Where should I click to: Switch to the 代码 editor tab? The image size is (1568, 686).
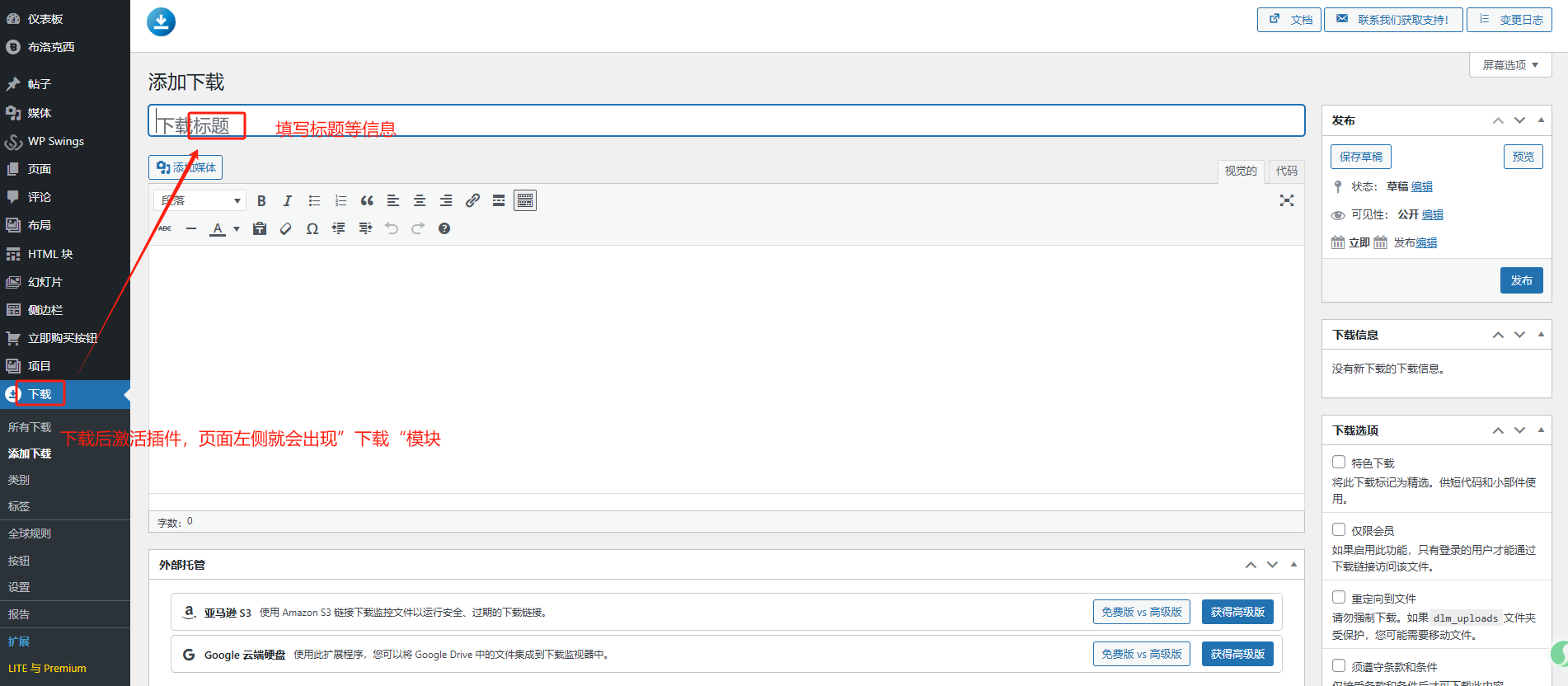coord(1286,171)
